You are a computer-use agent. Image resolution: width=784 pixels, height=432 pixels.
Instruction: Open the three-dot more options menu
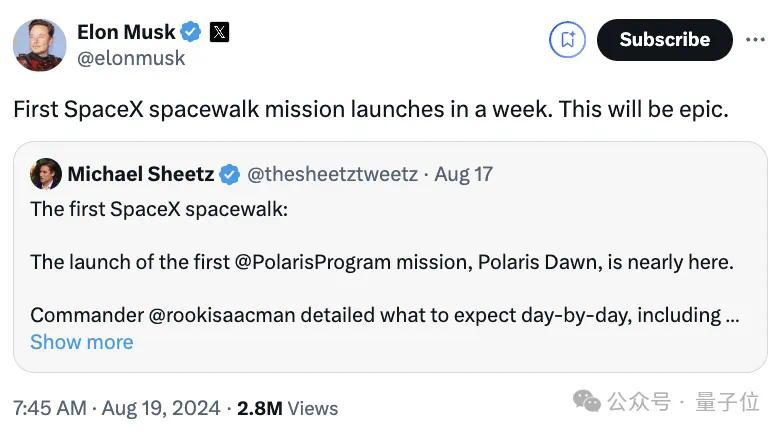pyautogui.click(x=755, y=40)
